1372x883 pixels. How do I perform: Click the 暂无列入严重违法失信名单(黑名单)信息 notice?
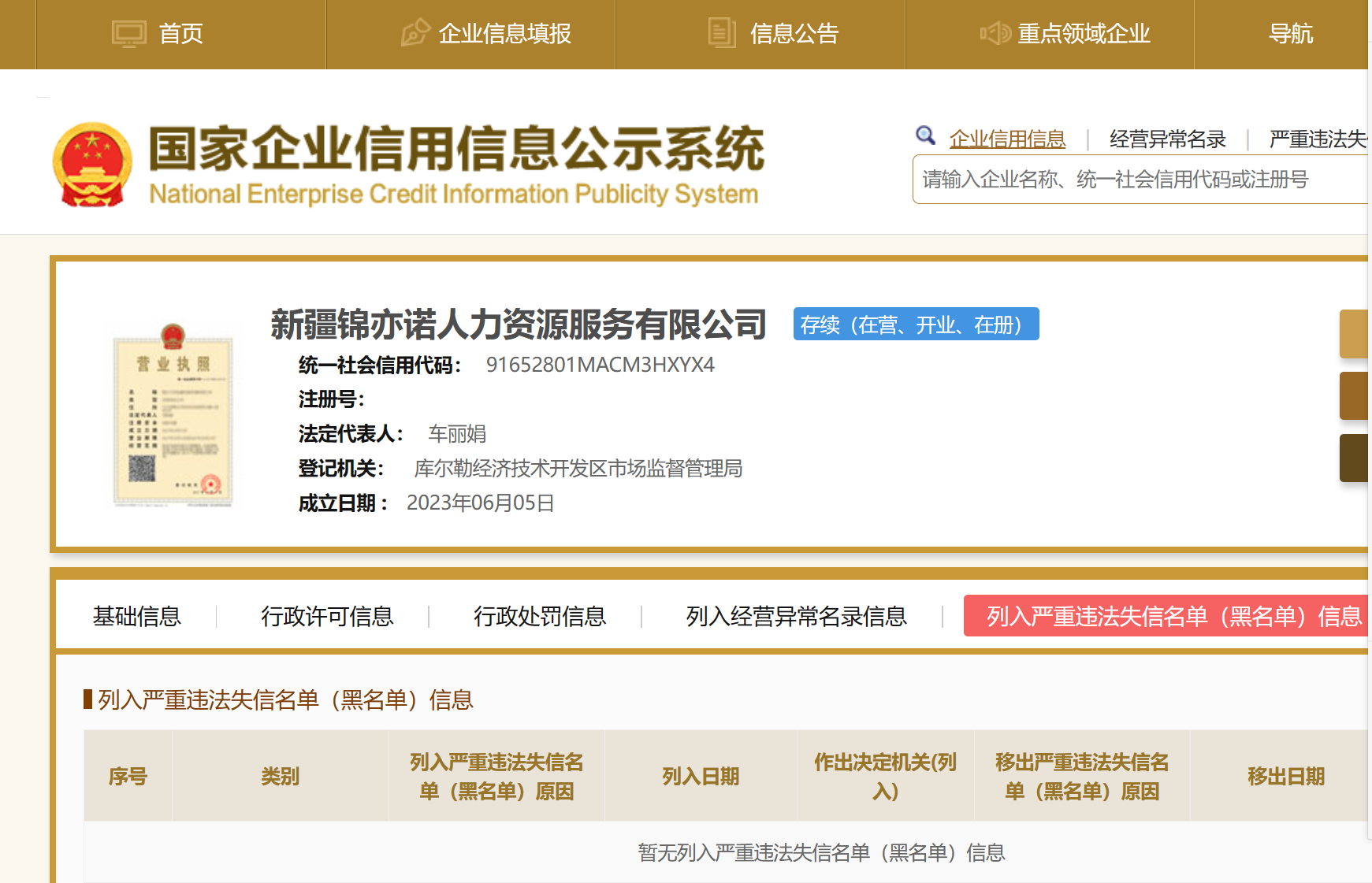[x=821, y=852]
